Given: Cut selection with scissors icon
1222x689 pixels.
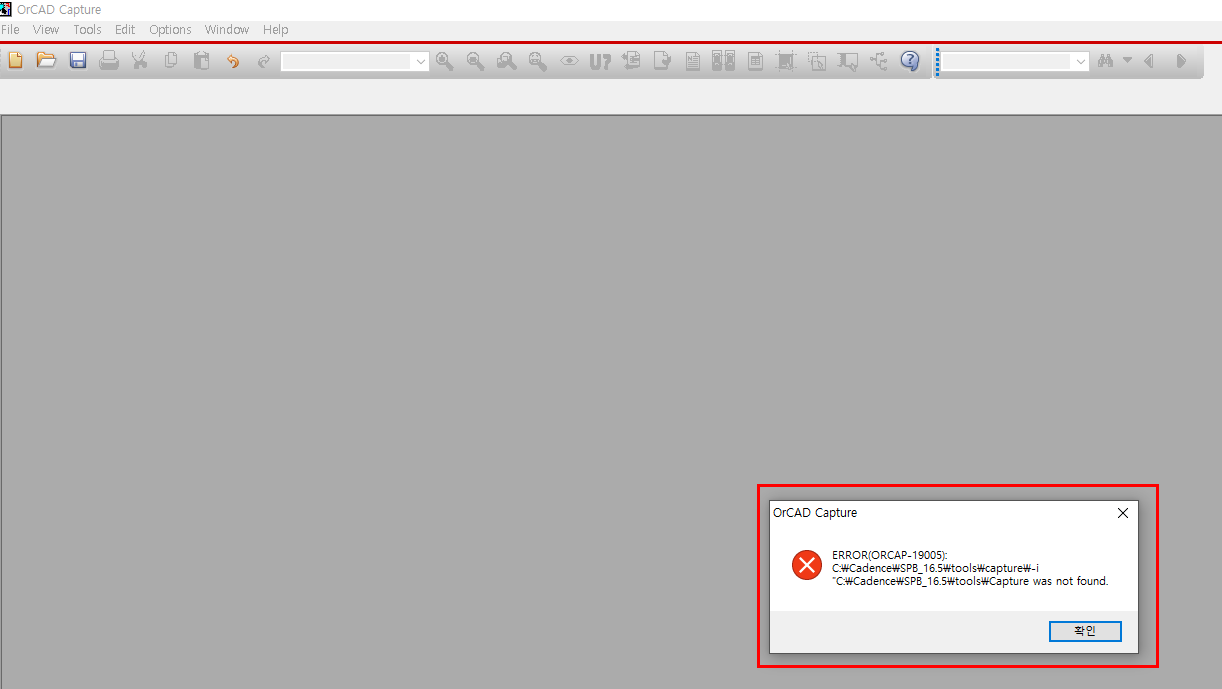Looking at the screenshot, I should coord(140,61).
